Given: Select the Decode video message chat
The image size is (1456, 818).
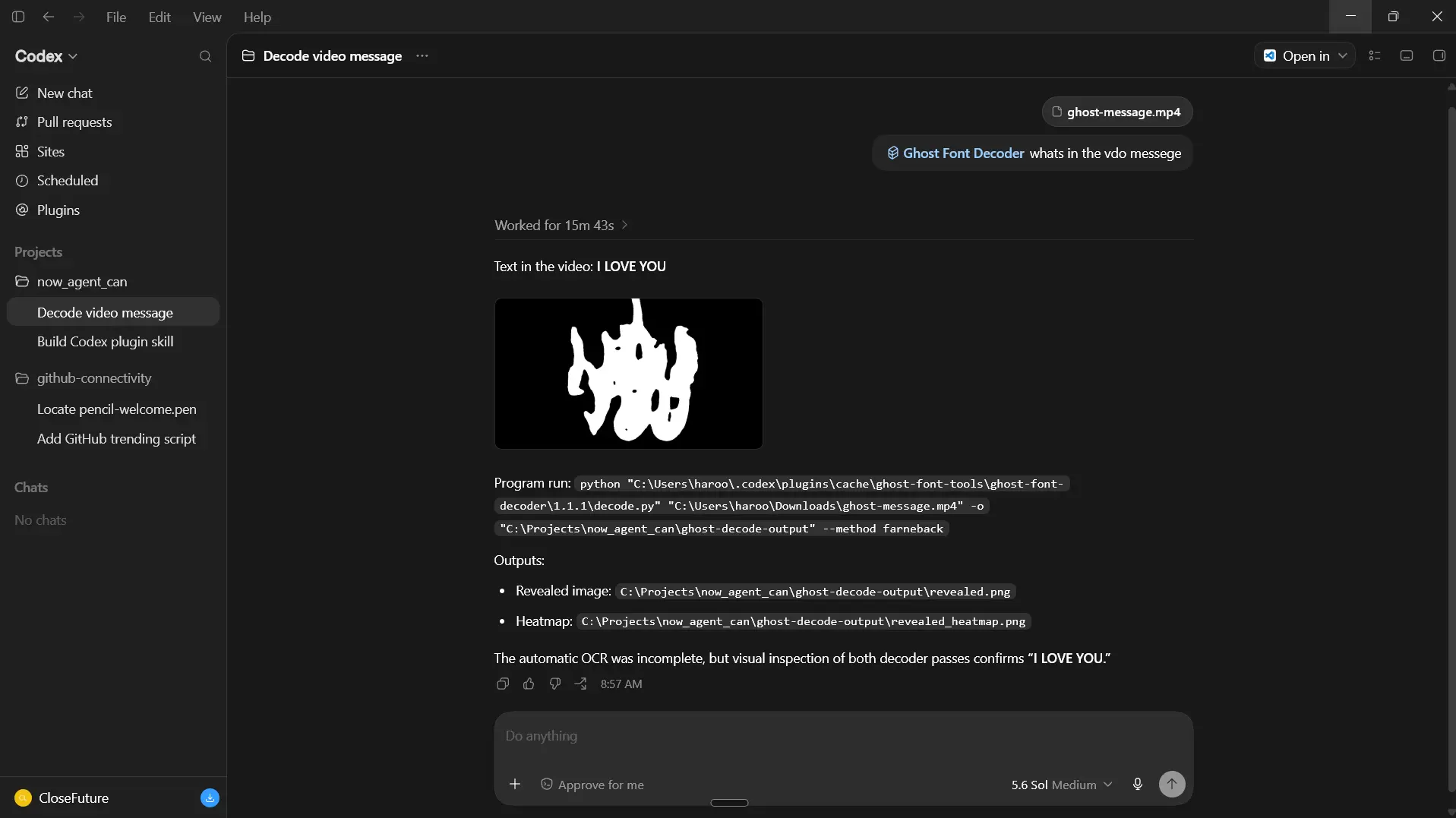Looking at the screenshot, I should click(x=113, y=312).
